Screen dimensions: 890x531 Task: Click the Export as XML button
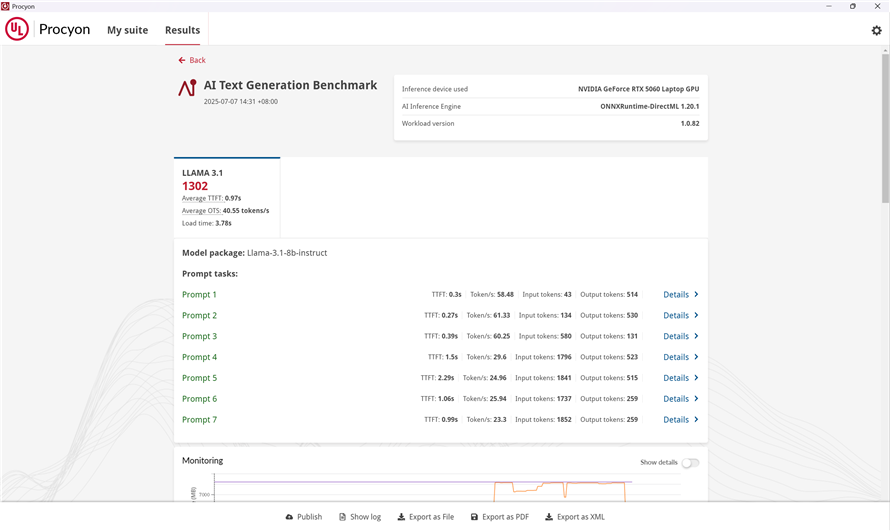pyautogui.click(x=575, y=517)
